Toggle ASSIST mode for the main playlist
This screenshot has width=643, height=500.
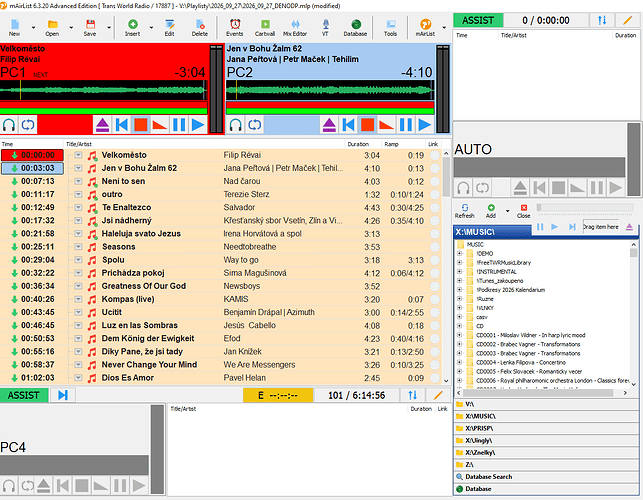[24, 395]
